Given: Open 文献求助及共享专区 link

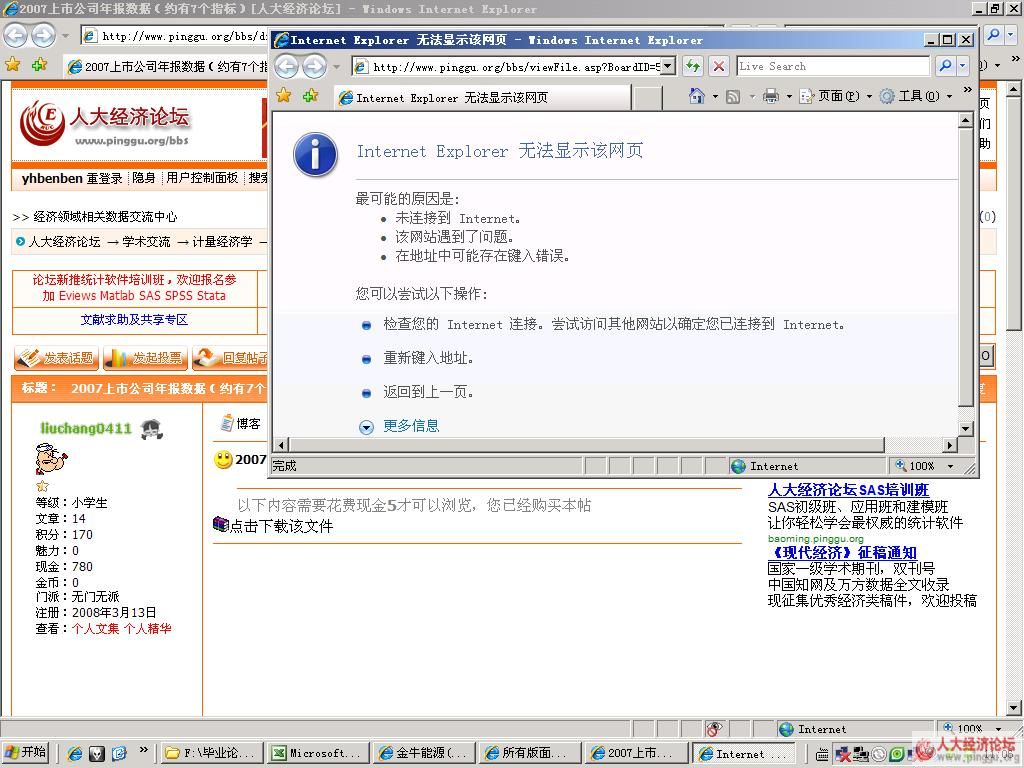Looking at the screenshot, I should point(134,319).
